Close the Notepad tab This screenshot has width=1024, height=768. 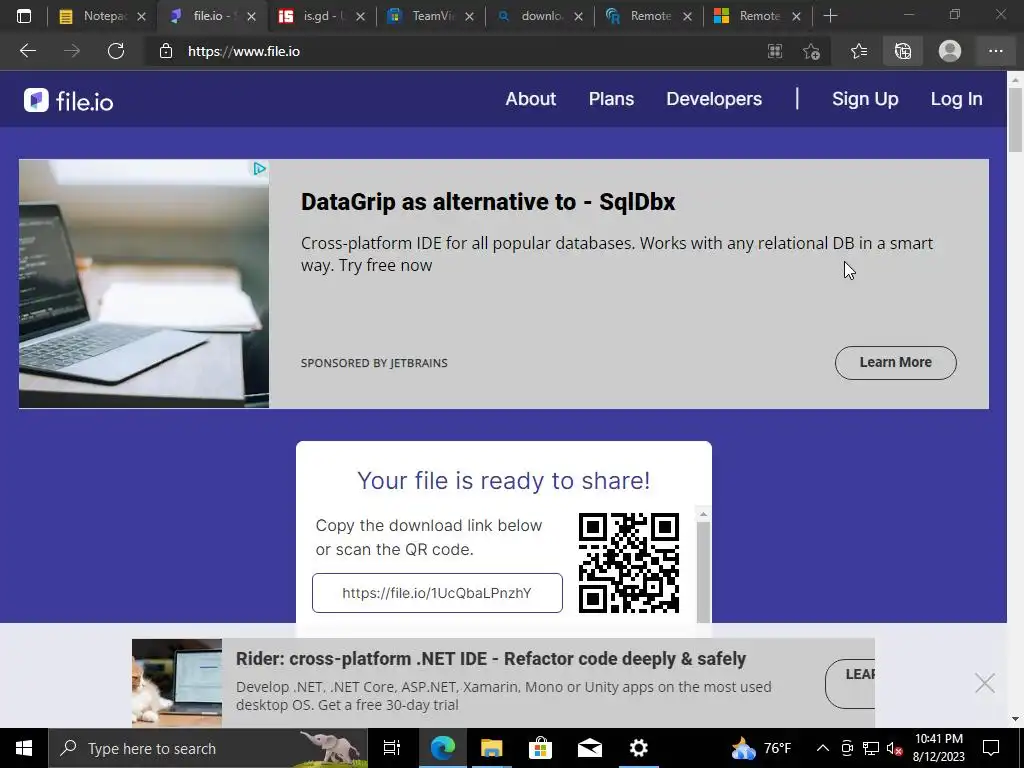(141, 16)
